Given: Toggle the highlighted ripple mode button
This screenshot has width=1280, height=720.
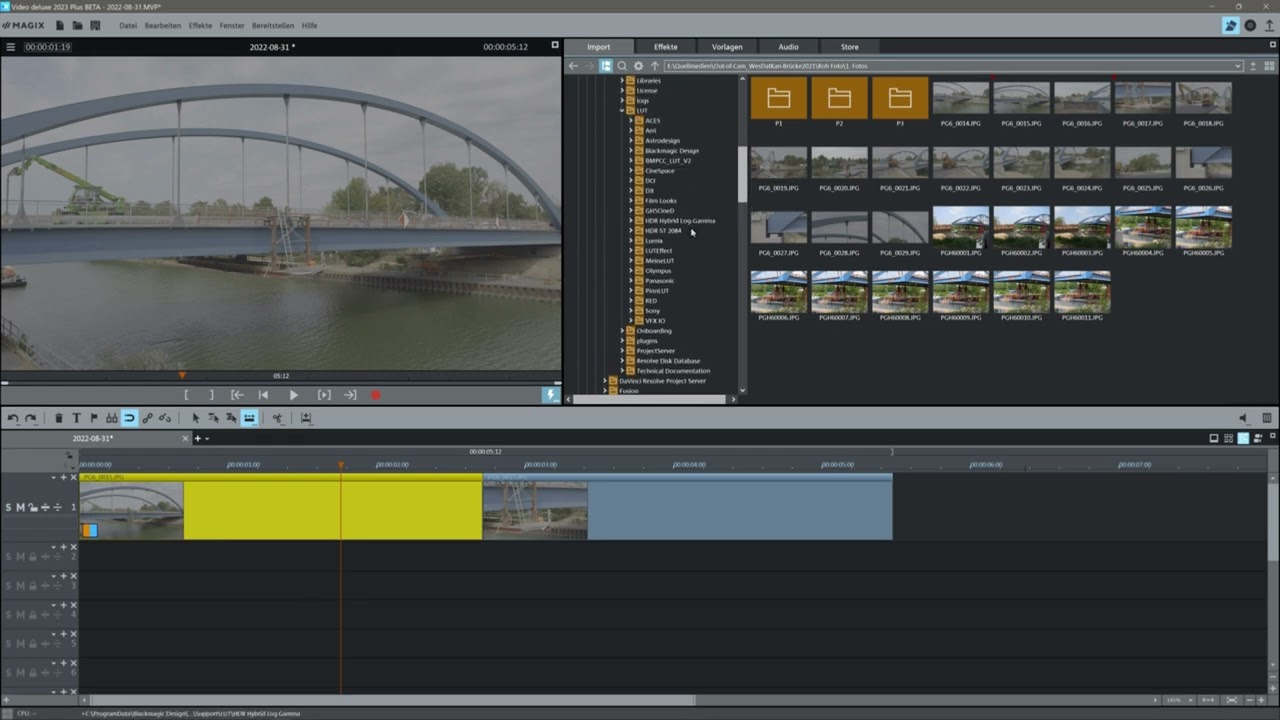Looking at the screenshot, I should pos(249,418).
